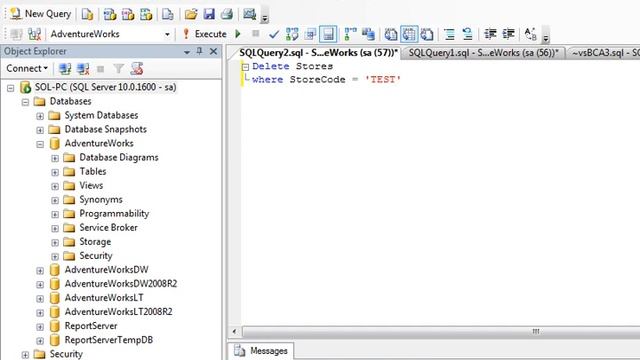The width and height of the screenshot is (640, 360).
Task: Expand the AdventureWorksDW database
Action: [40, 271]
